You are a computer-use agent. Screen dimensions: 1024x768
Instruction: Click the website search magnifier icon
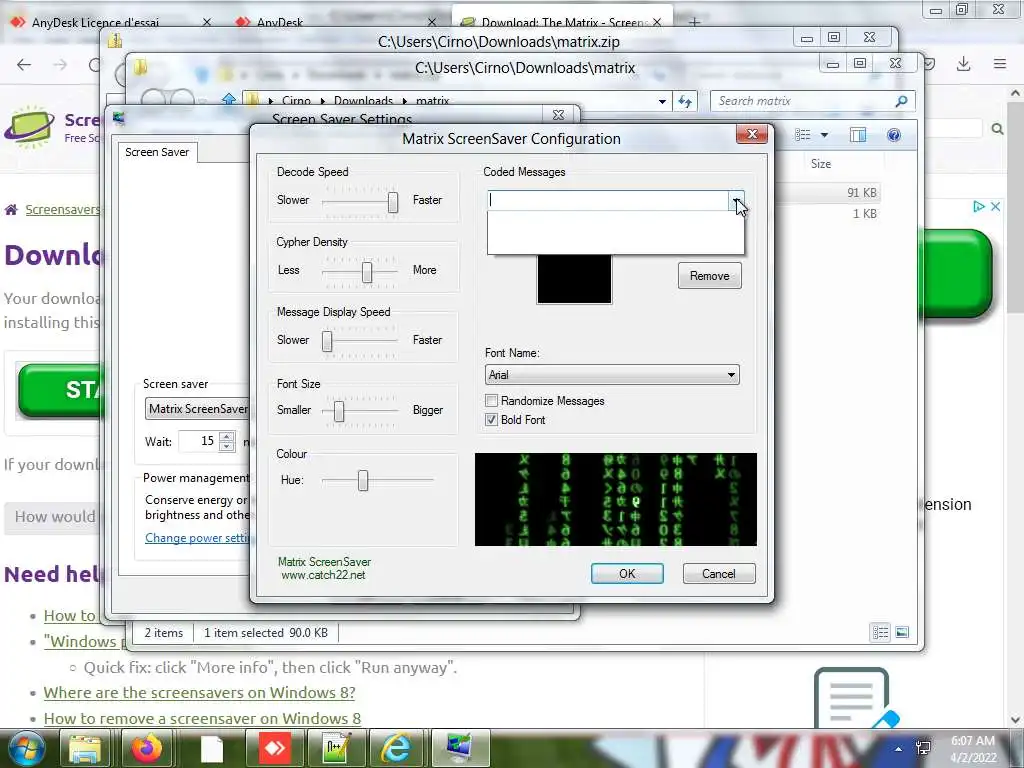click(997, 129)
